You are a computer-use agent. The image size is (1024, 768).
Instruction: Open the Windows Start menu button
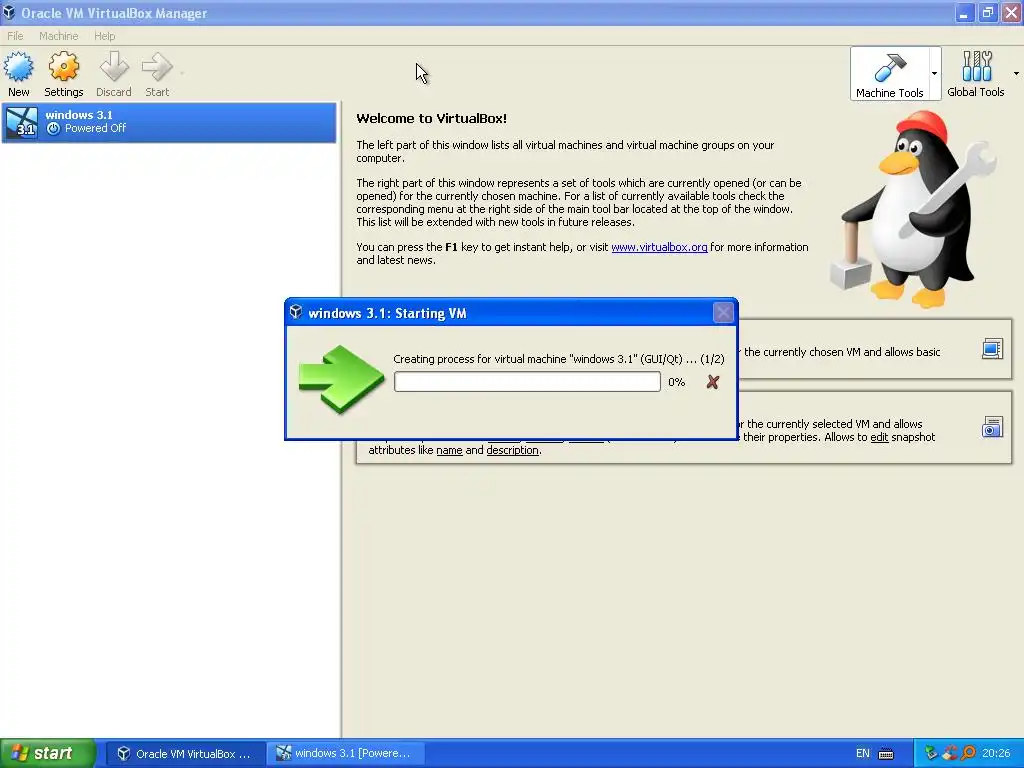[x=48, y=753]
